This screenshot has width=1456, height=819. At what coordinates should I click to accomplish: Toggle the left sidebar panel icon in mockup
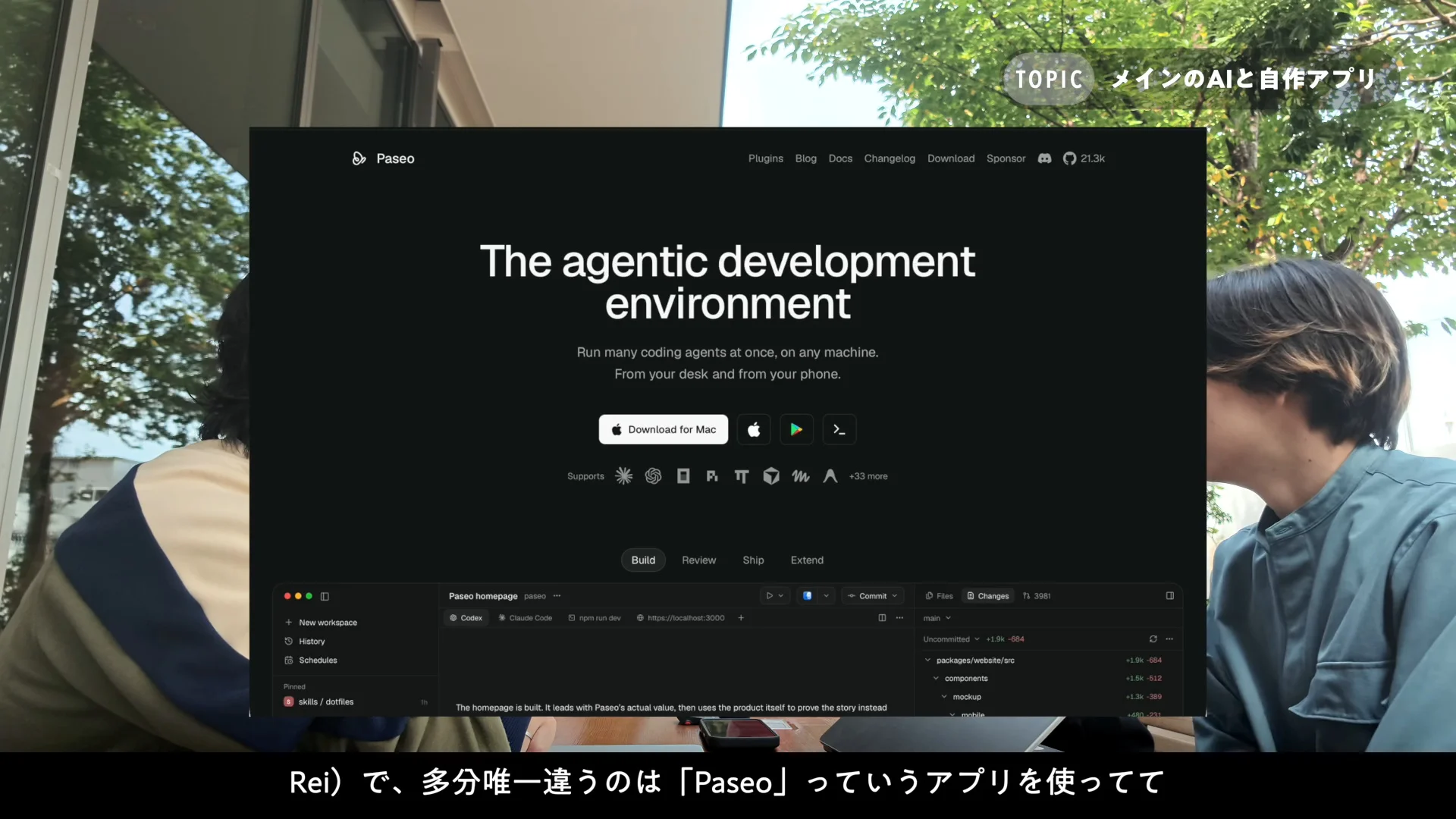pyautogui.click(x=325, y=596)
